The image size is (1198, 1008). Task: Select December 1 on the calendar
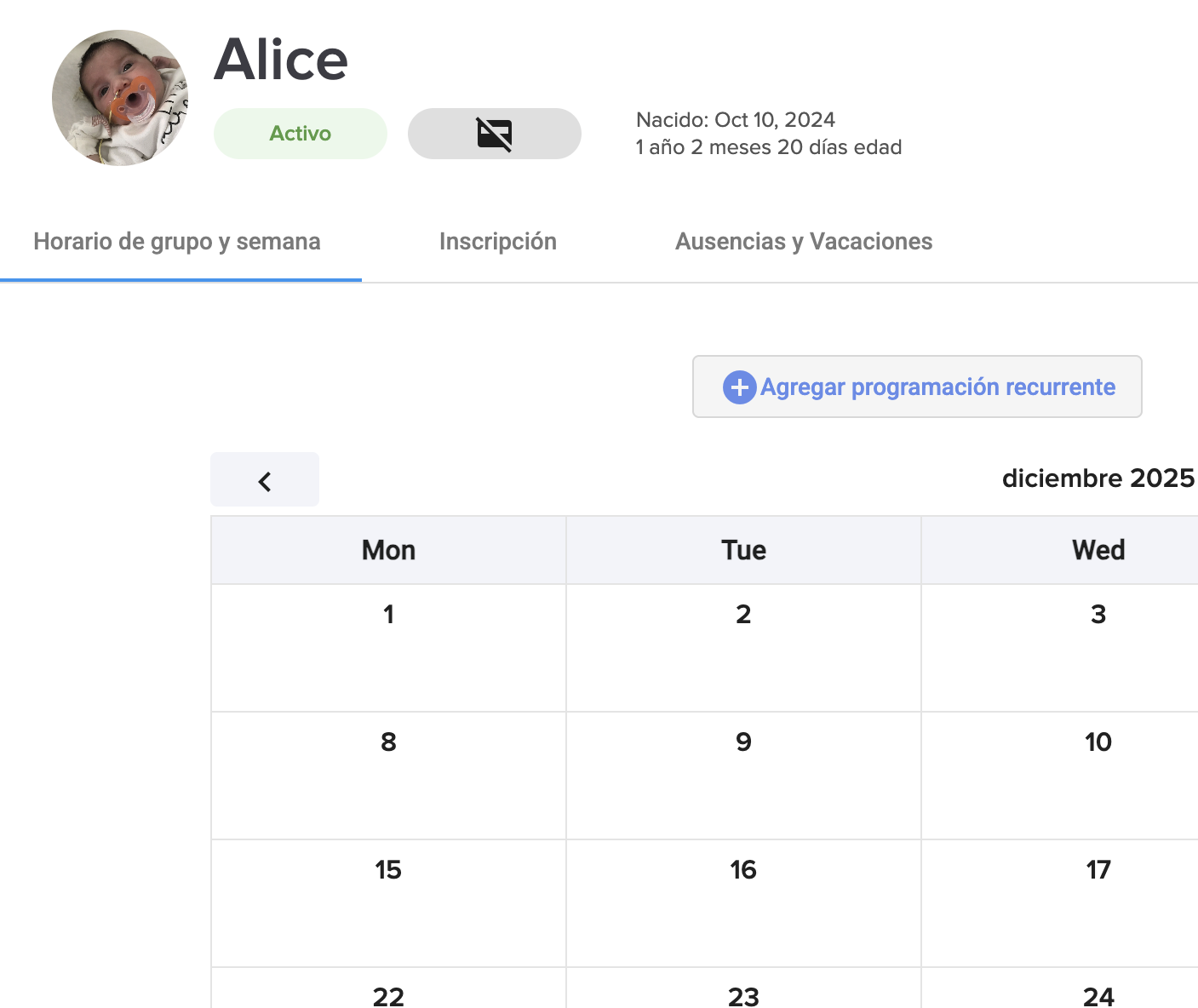388,648
